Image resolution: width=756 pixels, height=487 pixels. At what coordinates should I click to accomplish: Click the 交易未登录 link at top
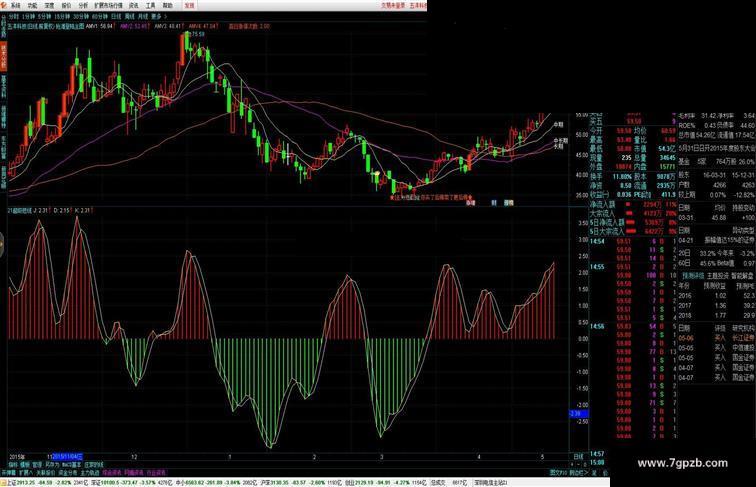coord(393,5)
